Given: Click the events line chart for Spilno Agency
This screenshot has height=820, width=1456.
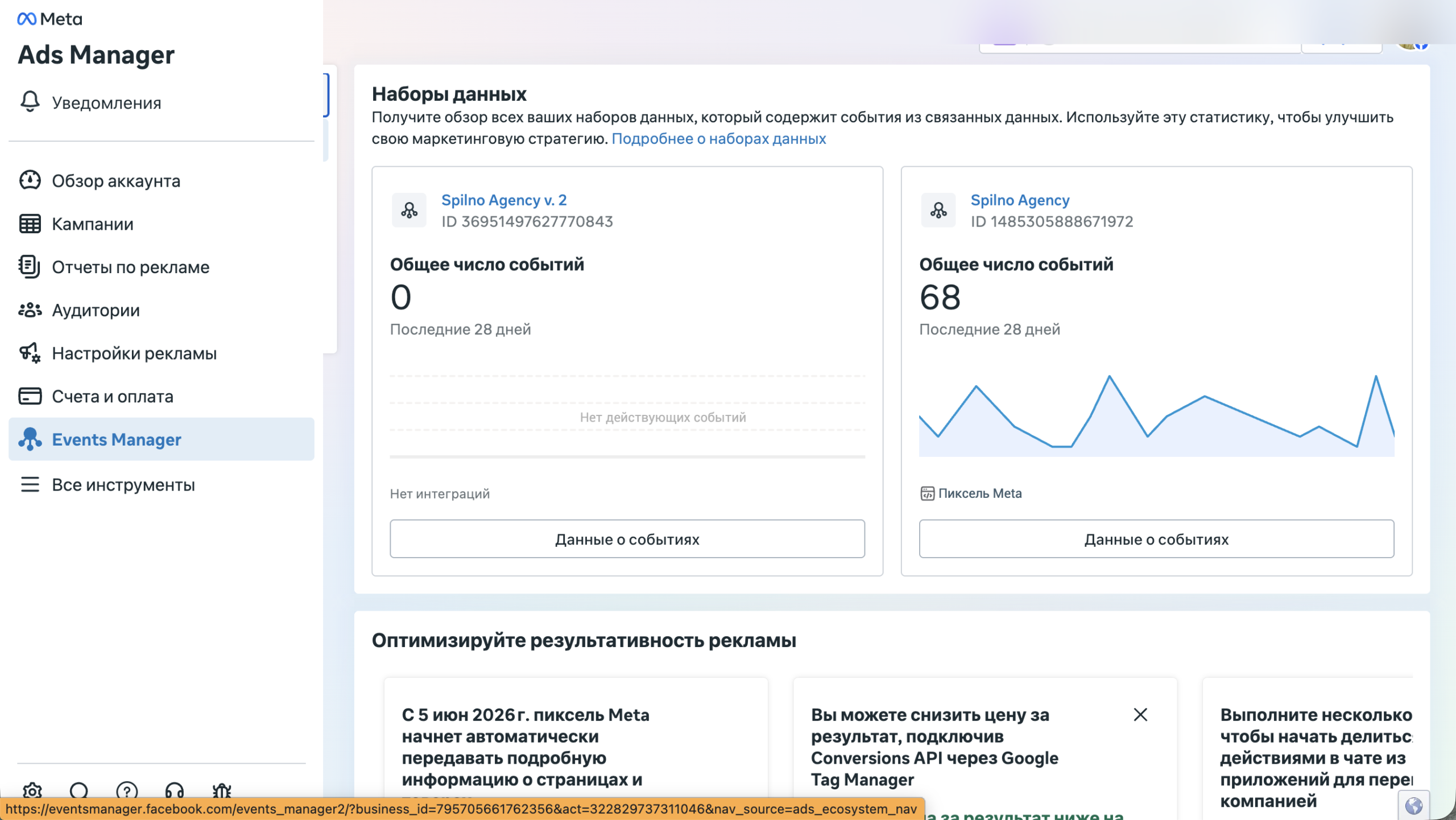Looking at the screenshot, I should pyautogui.click(x=1156, y=415).
